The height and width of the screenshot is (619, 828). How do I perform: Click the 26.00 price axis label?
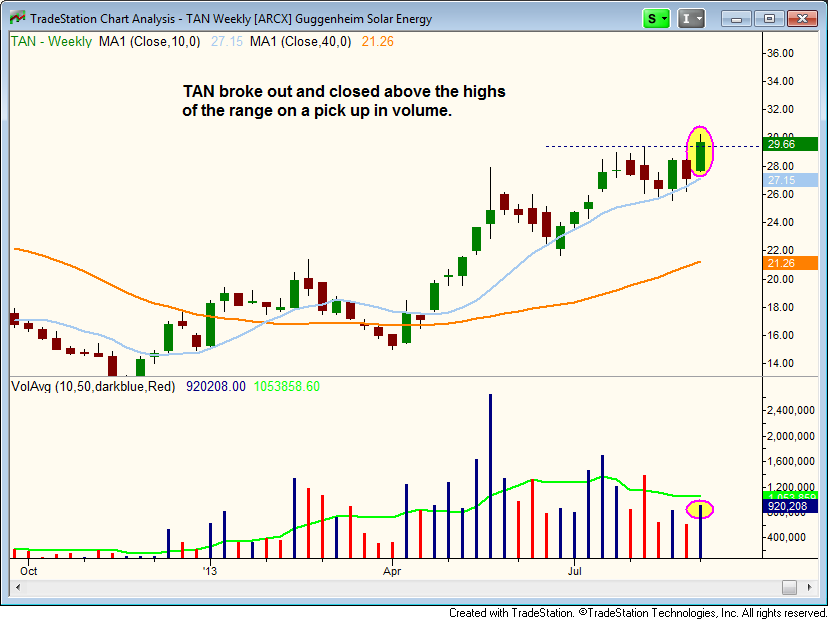pyautogui.click(x=780, y=194)
